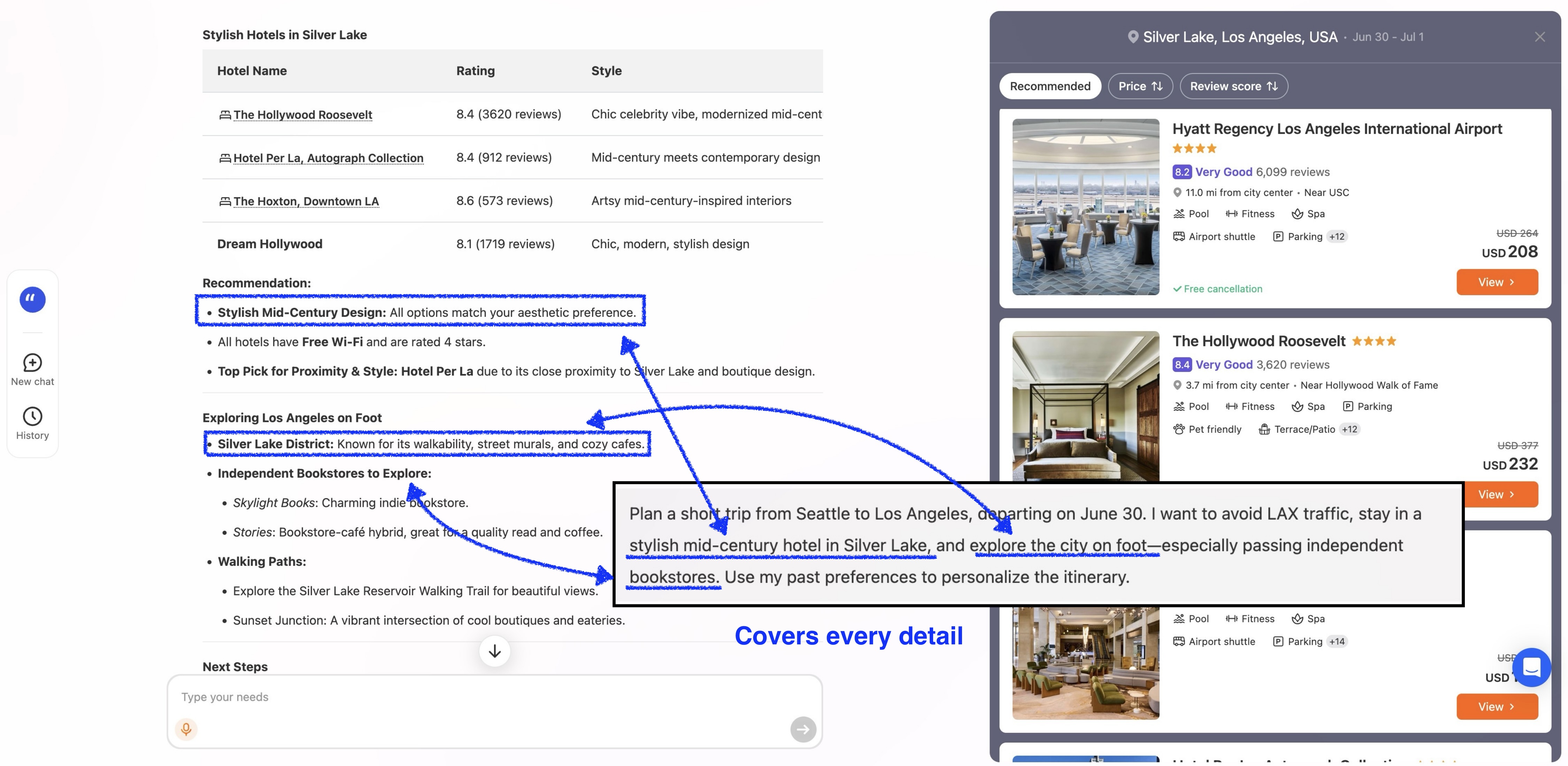Image resolution: width=1568 pixels, height=766 pixels.
Task: Click the New chat icon
Action: click(x=32, y=363)
